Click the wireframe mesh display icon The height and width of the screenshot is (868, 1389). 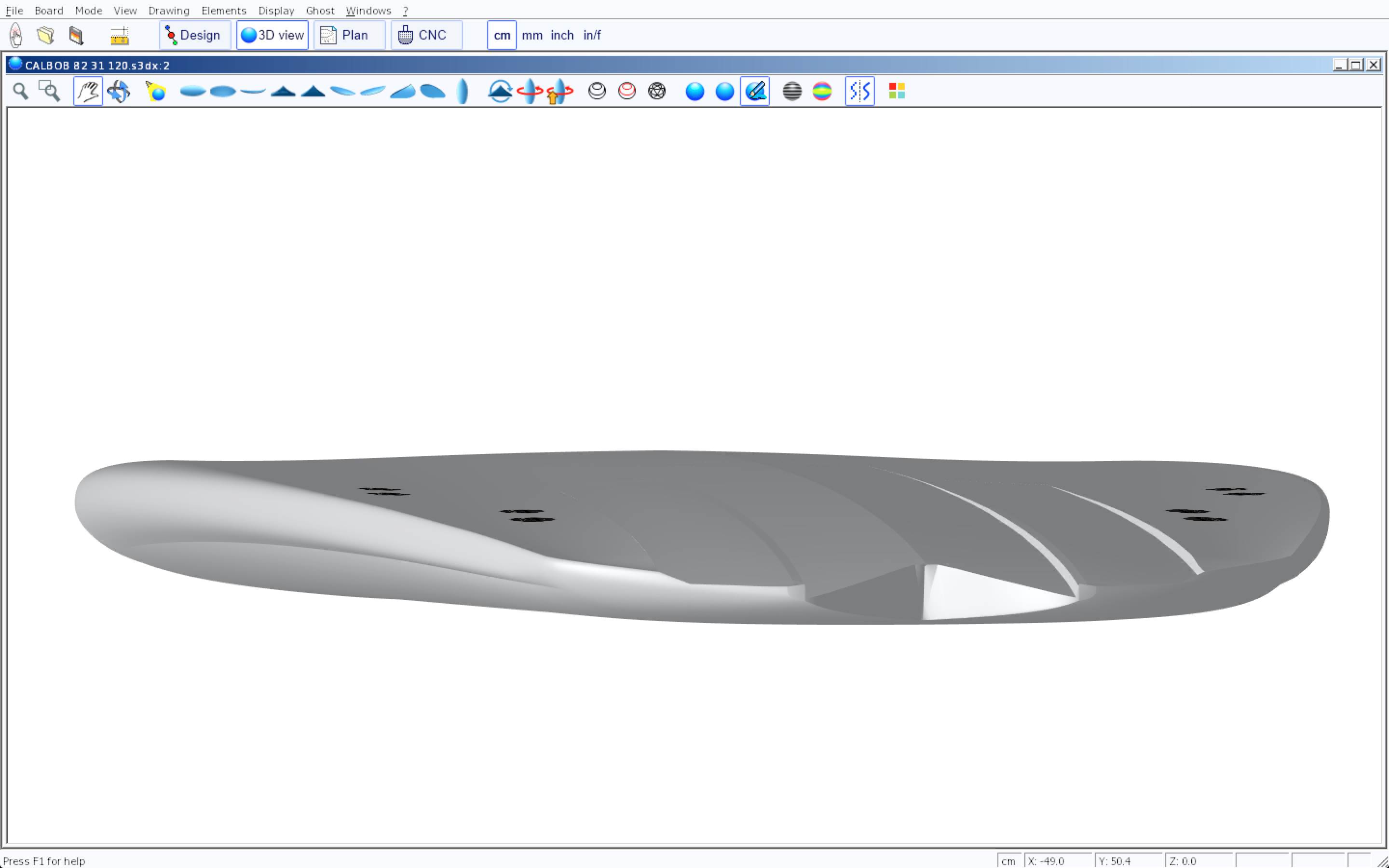coord(656,91)
